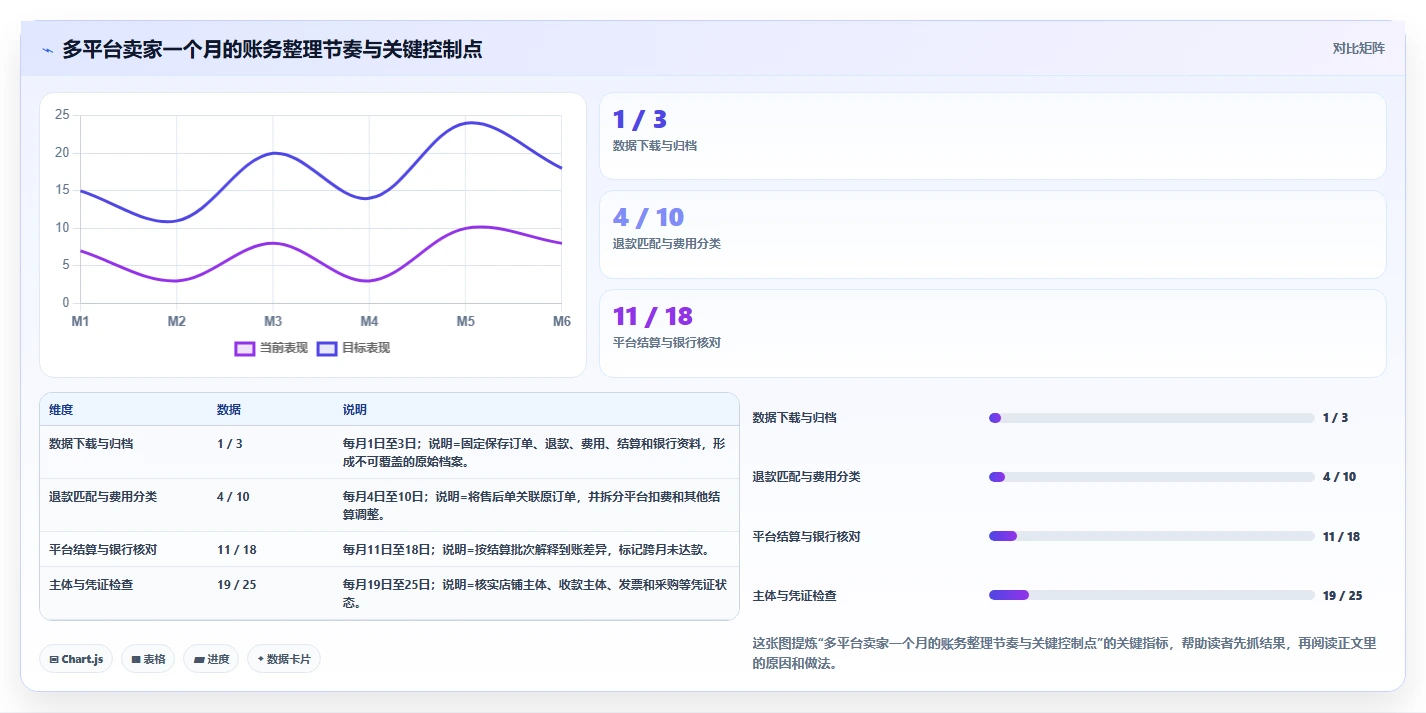Click the 对比矩阵 label in header
This screenshot has height=713, width=1426.
1358,48
